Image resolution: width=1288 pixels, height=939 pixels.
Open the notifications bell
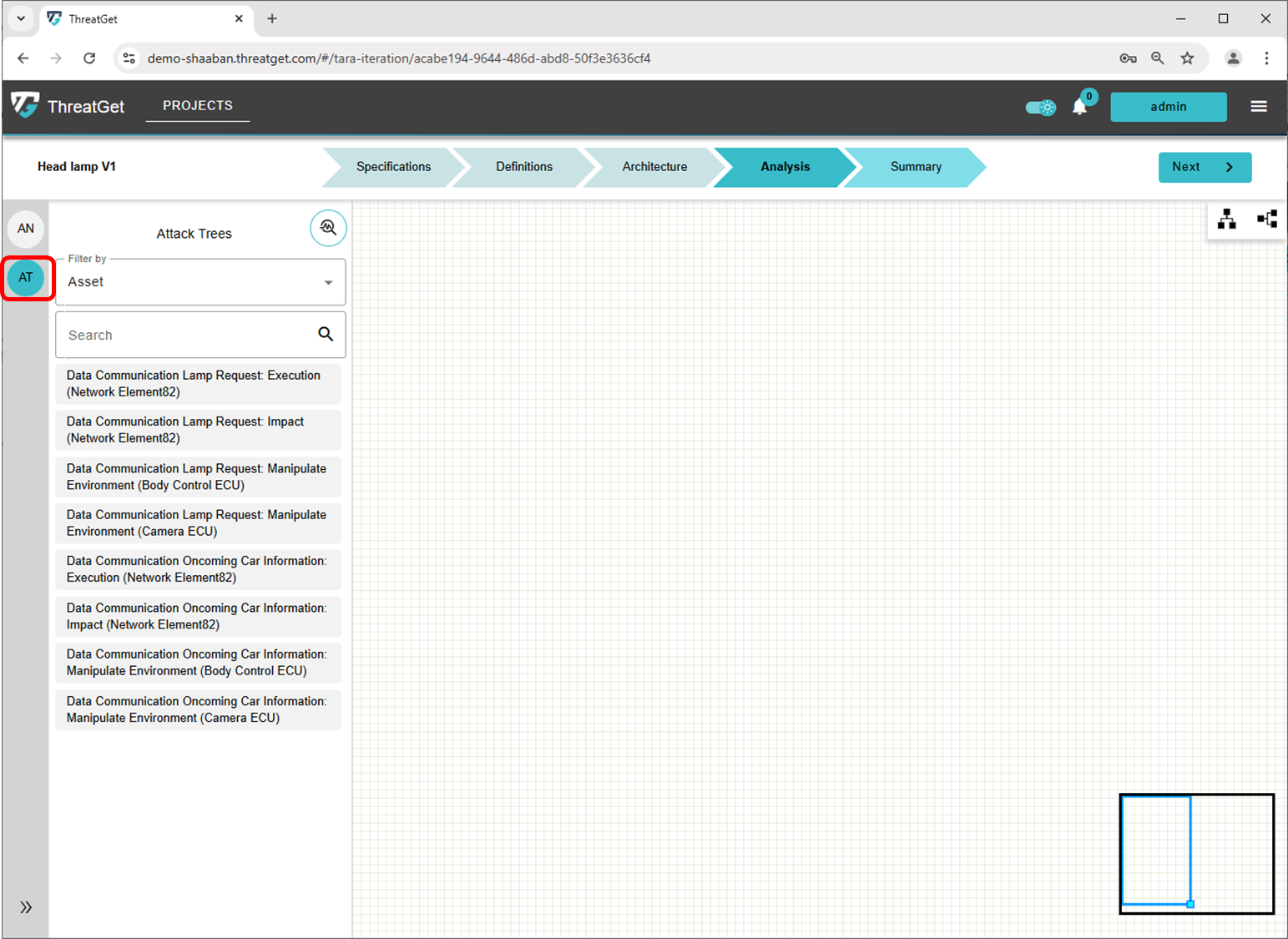1079,107
